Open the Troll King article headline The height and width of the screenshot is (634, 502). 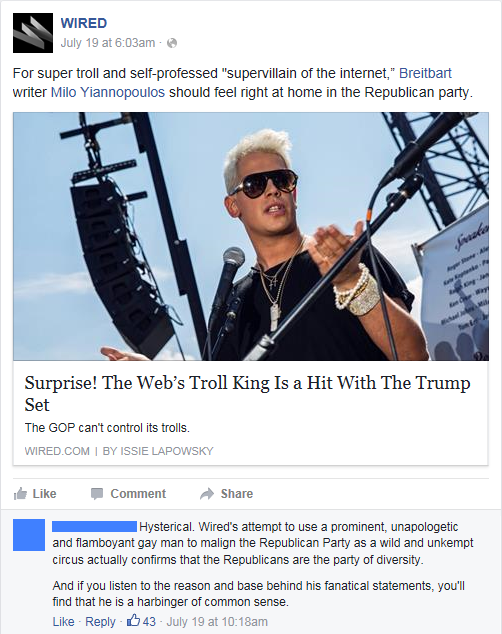pos(247,393)
